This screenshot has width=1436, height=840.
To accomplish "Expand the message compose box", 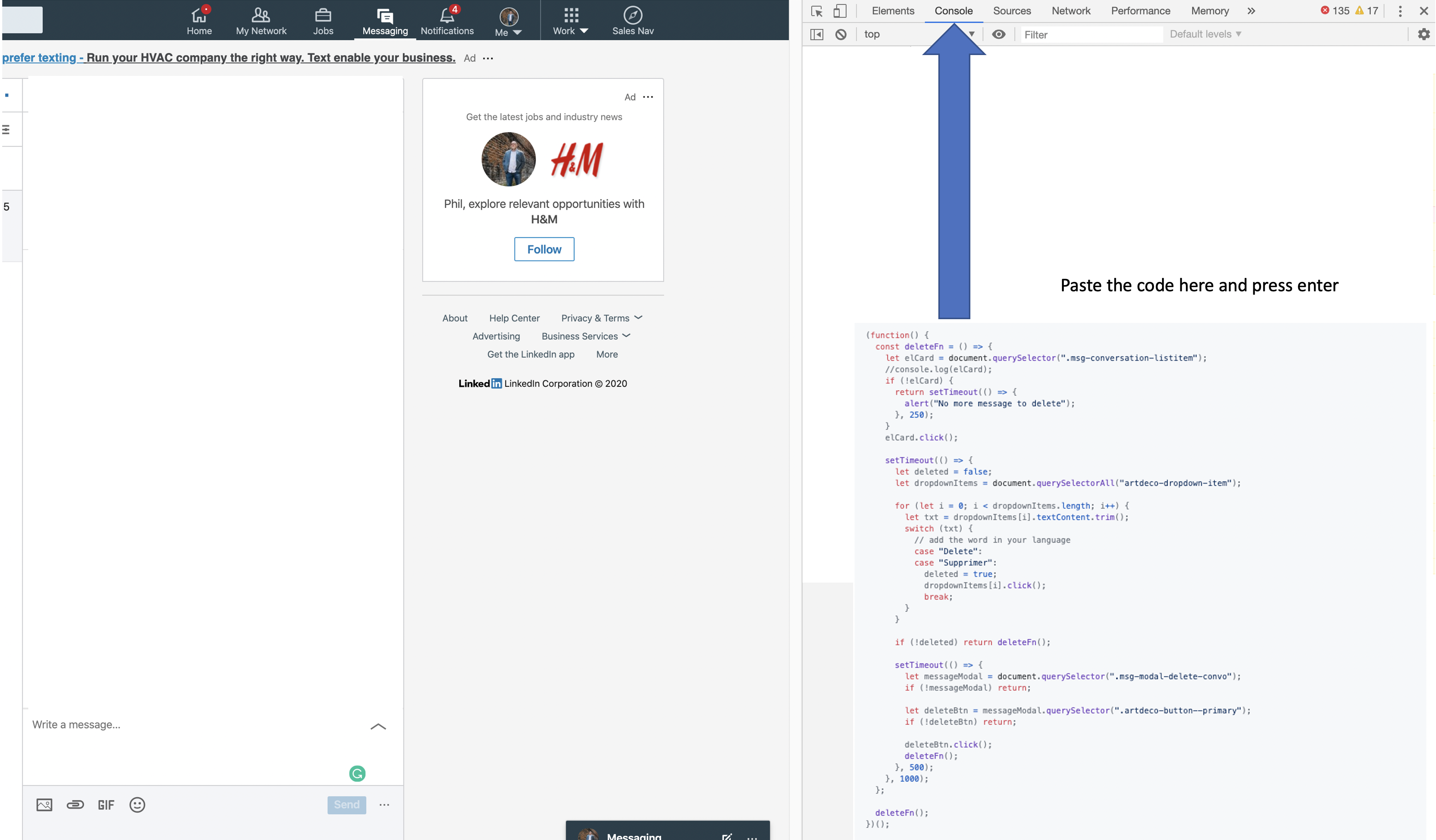I will pyautogui.click(x=379, y=726).
